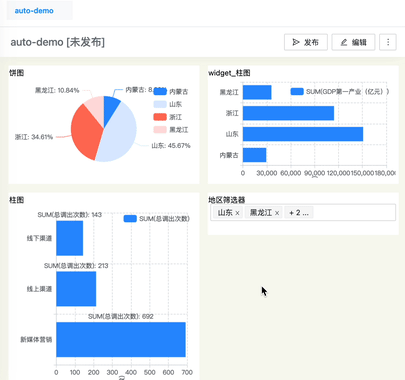The width and height of the screenshot is (405, 380).
Task: Click the 浙江 bar in widget_柱图
Action: (288, 113)
